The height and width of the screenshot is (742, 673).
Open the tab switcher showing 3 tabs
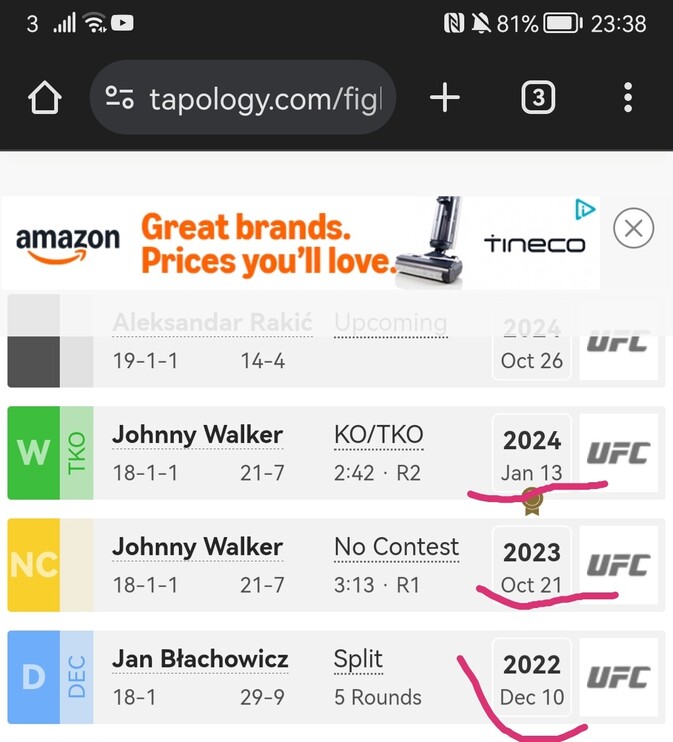click(x=538, y=98)
